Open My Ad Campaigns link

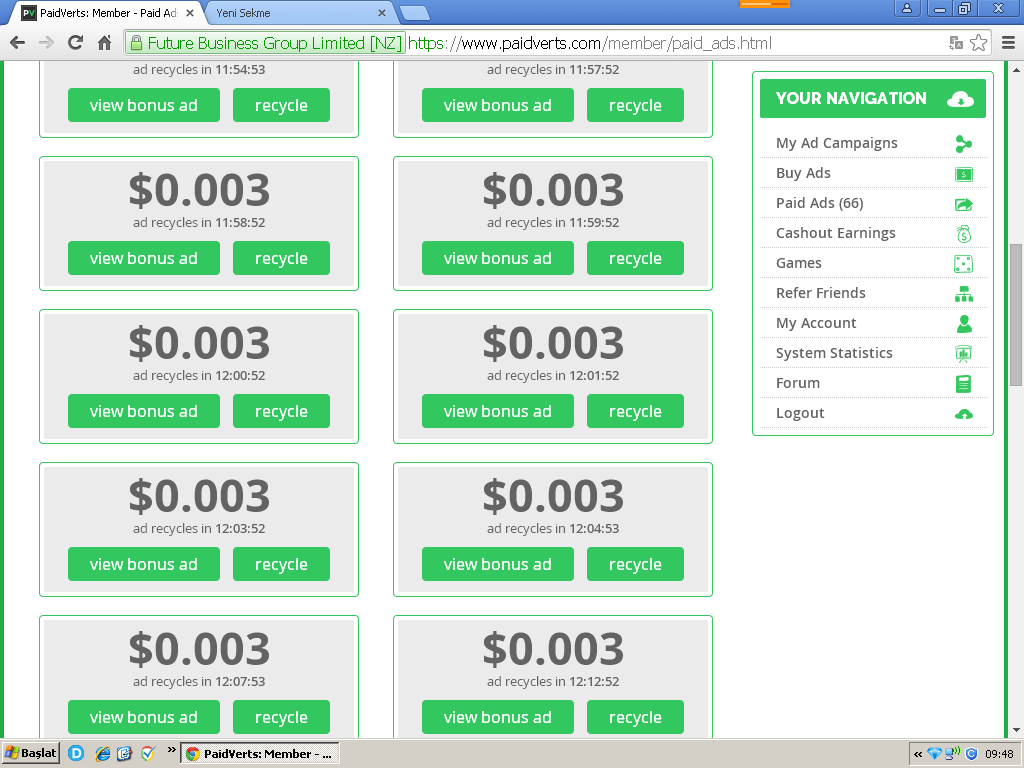coord(837,143)
